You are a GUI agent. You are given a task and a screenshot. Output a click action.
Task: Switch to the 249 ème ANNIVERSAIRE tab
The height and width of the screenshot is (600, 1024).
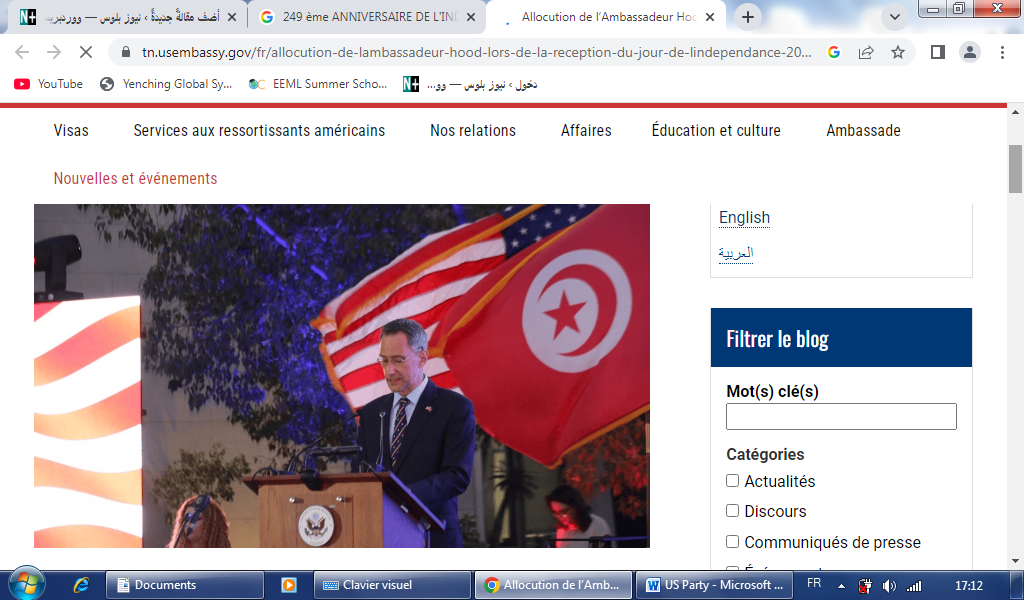point(367,17)
